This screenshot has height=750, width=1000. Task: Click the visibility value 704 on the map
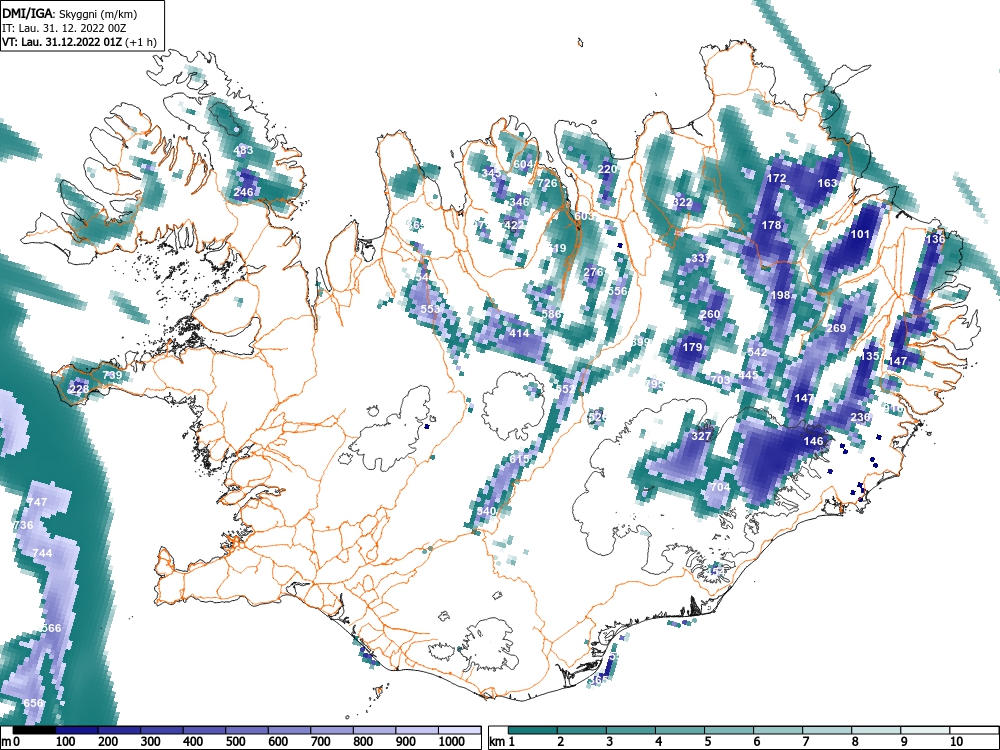(720, 487)
